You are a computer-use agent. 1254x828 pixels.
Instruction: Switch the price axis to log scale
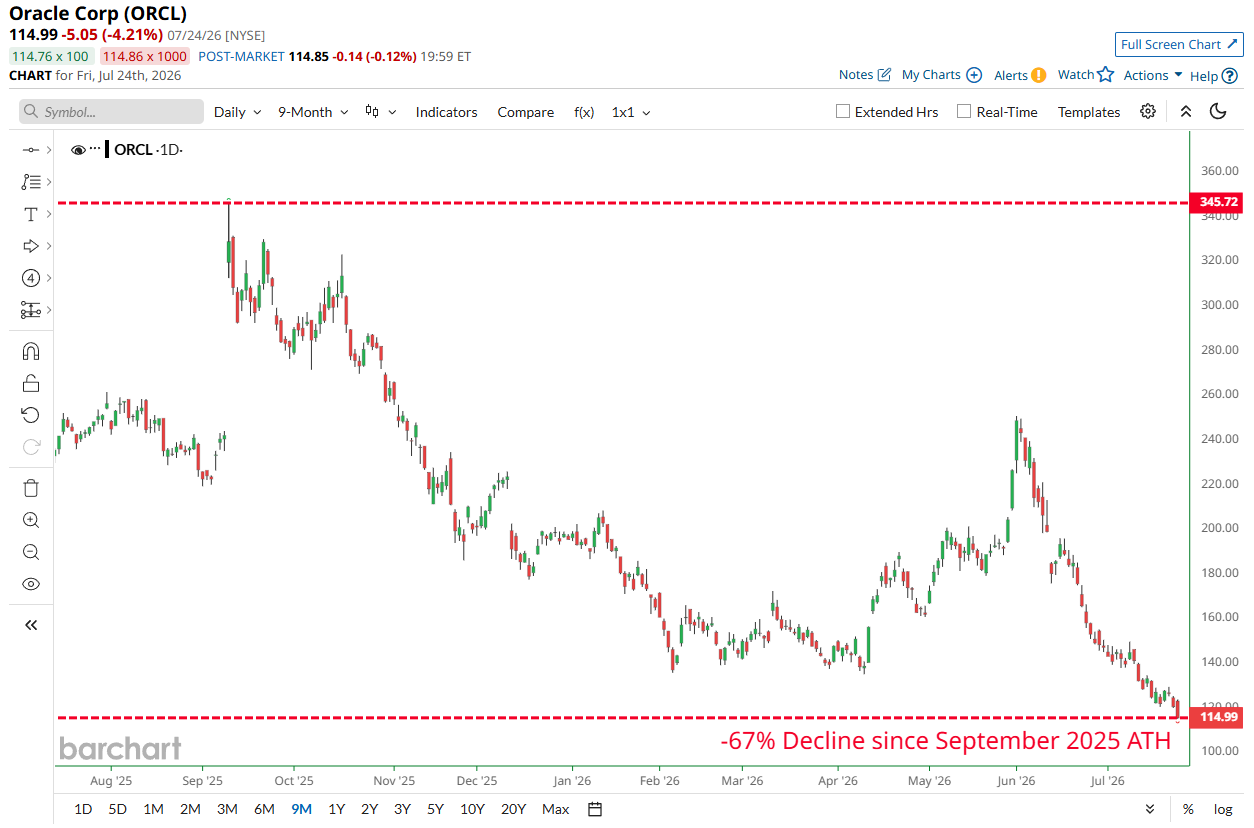[1223, 809]
